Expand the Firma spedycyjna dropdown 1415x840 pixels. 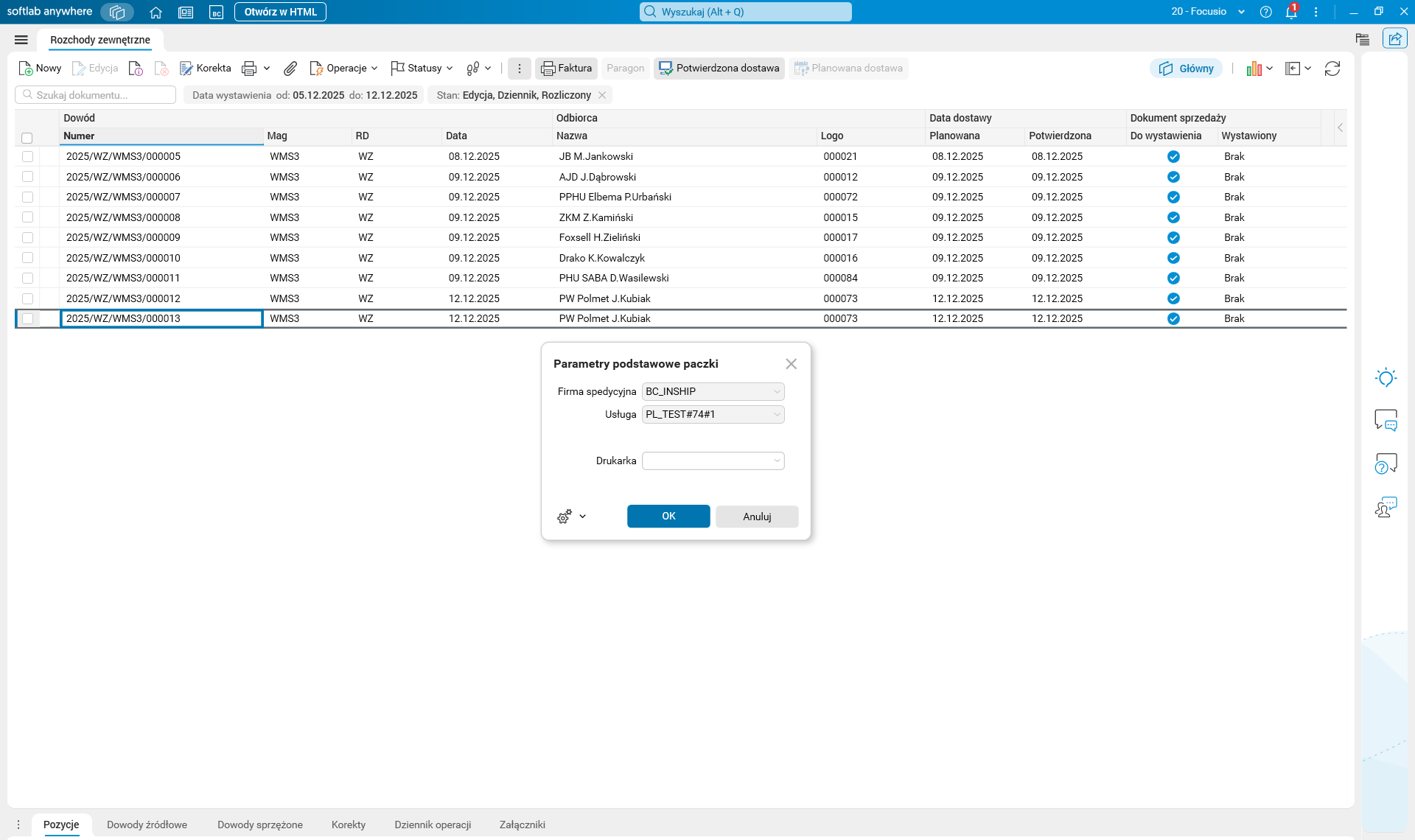coord(777,392)
